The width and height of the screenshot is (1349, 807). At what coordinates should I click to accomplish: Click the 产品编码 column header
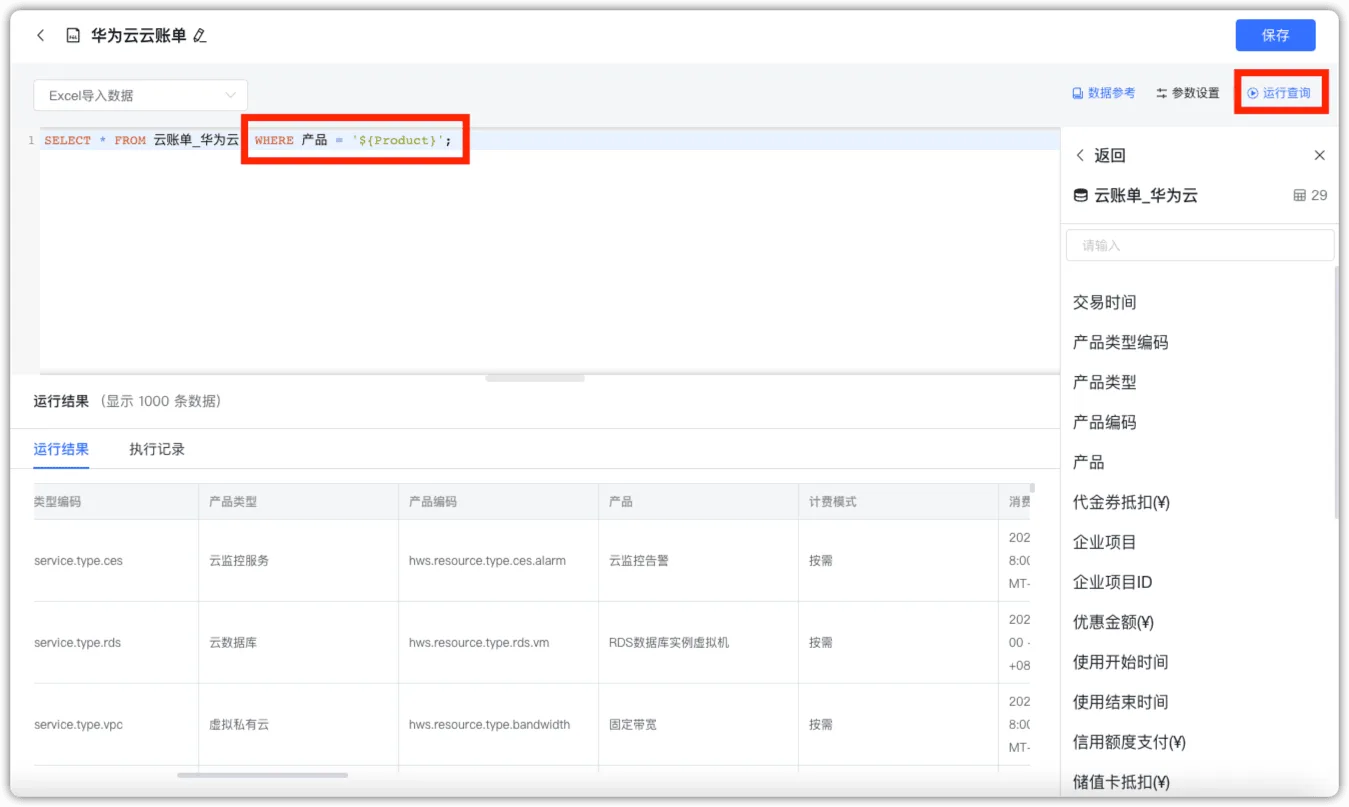[498, 501]
